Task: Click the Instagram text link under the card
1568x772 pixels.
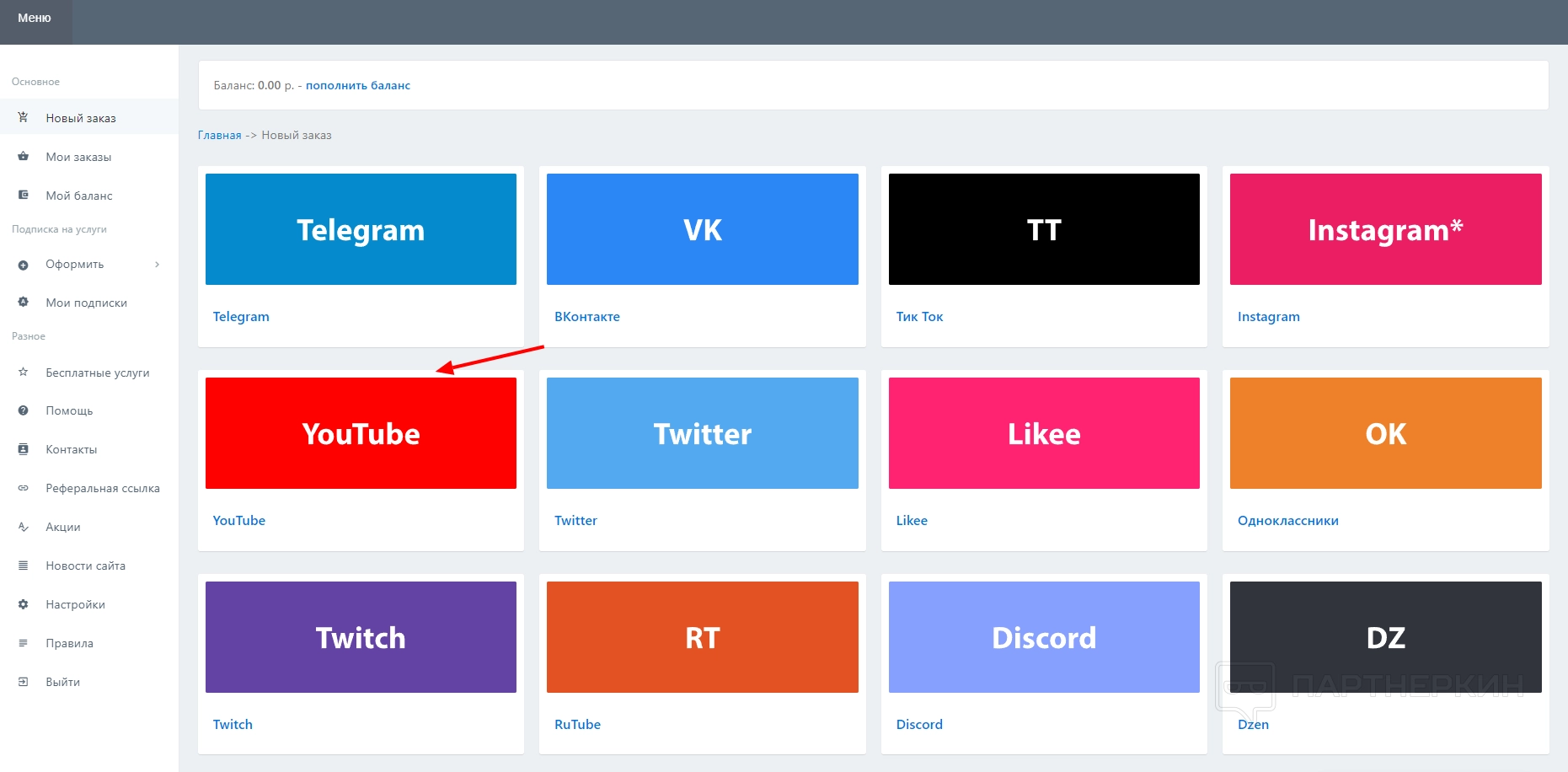Action: (x=1269, y=317)
